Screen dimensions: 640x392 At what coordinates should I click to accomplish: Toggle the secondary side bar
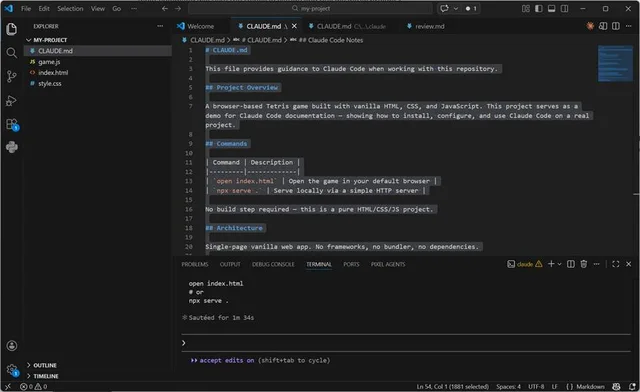(564, 9)
